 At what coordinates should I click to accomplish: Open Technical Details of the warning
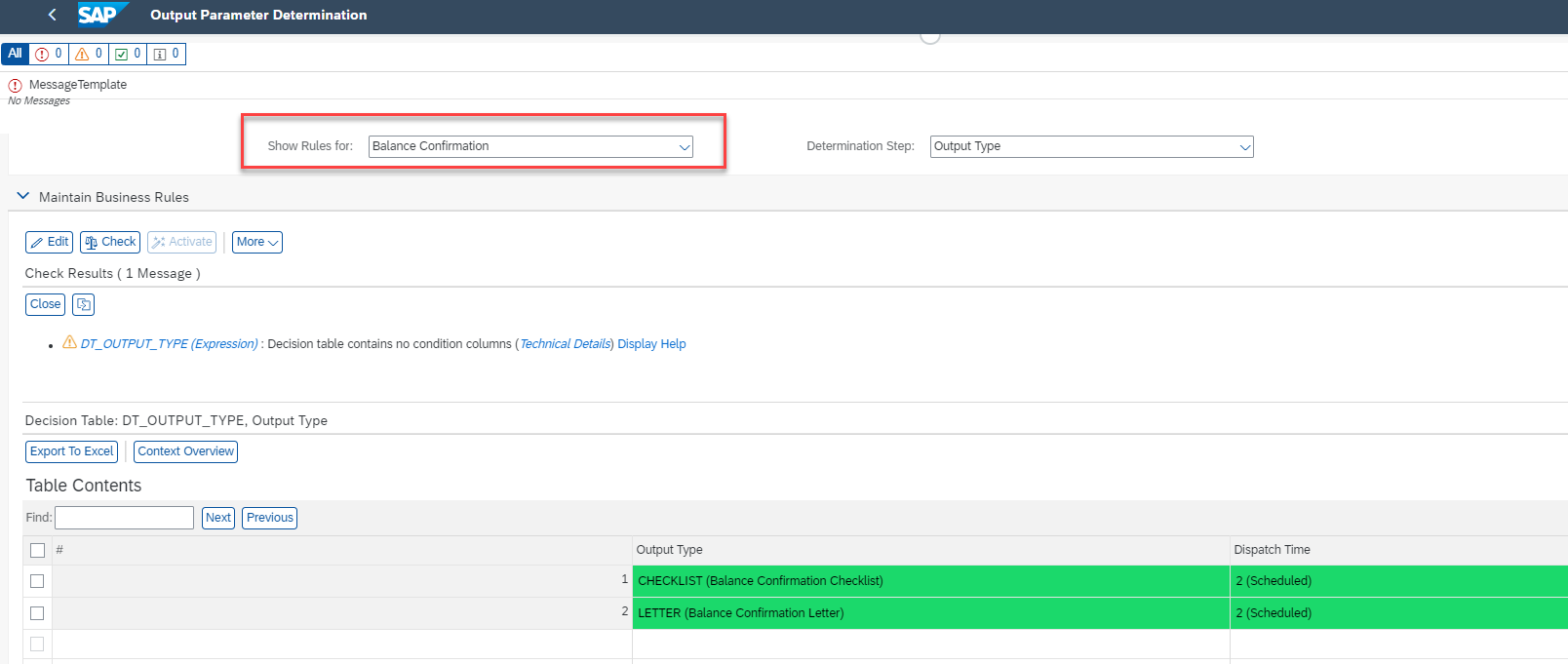(566, 344)
